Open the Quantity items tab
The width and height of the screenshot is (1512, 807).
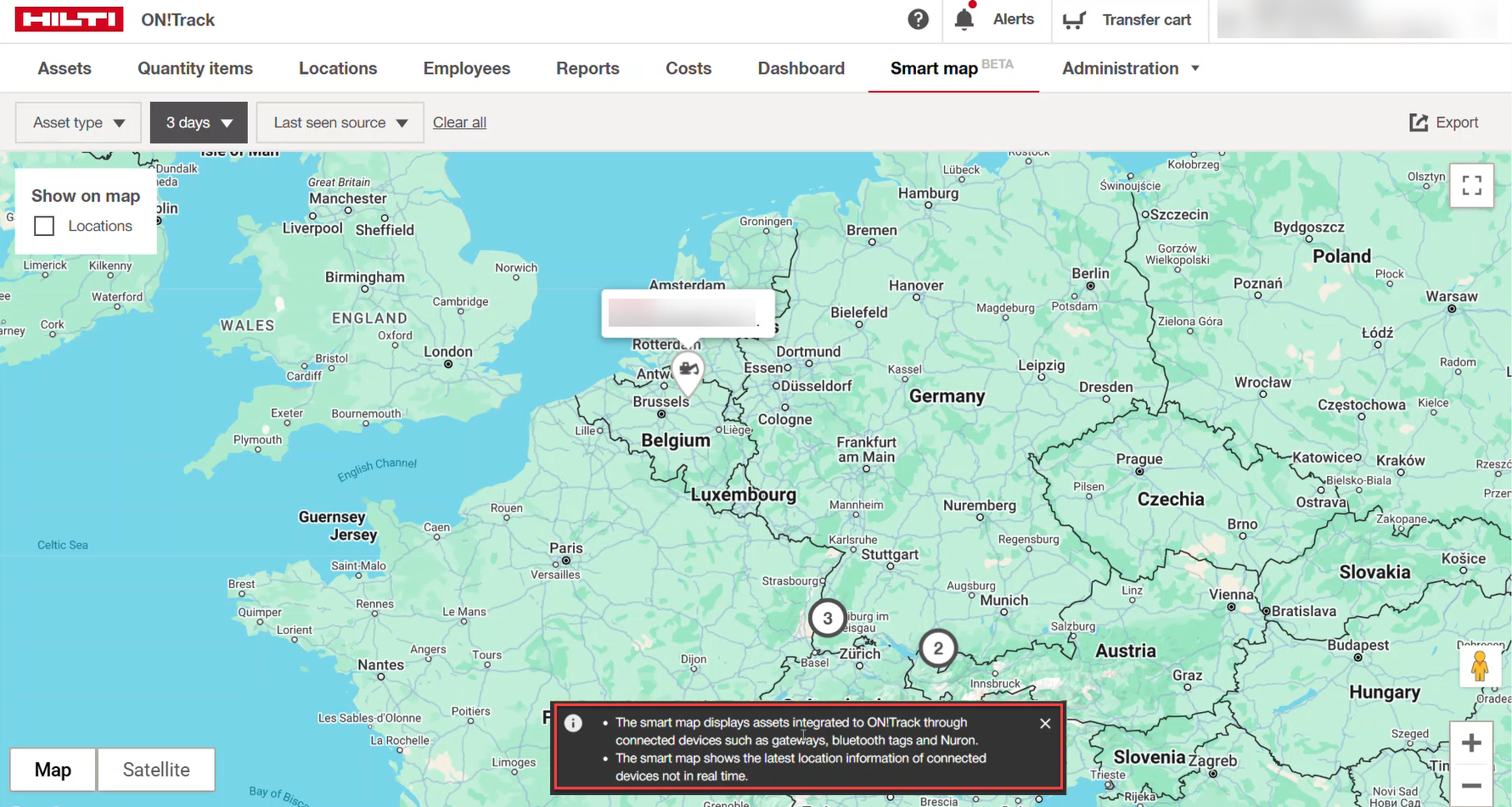tap(195, 68)
